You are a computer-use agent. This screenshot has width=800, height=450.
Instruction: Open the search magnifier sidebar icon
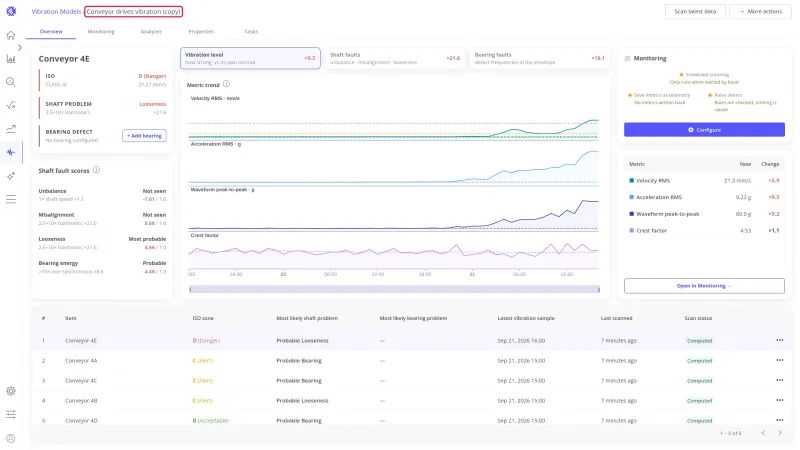11,82
